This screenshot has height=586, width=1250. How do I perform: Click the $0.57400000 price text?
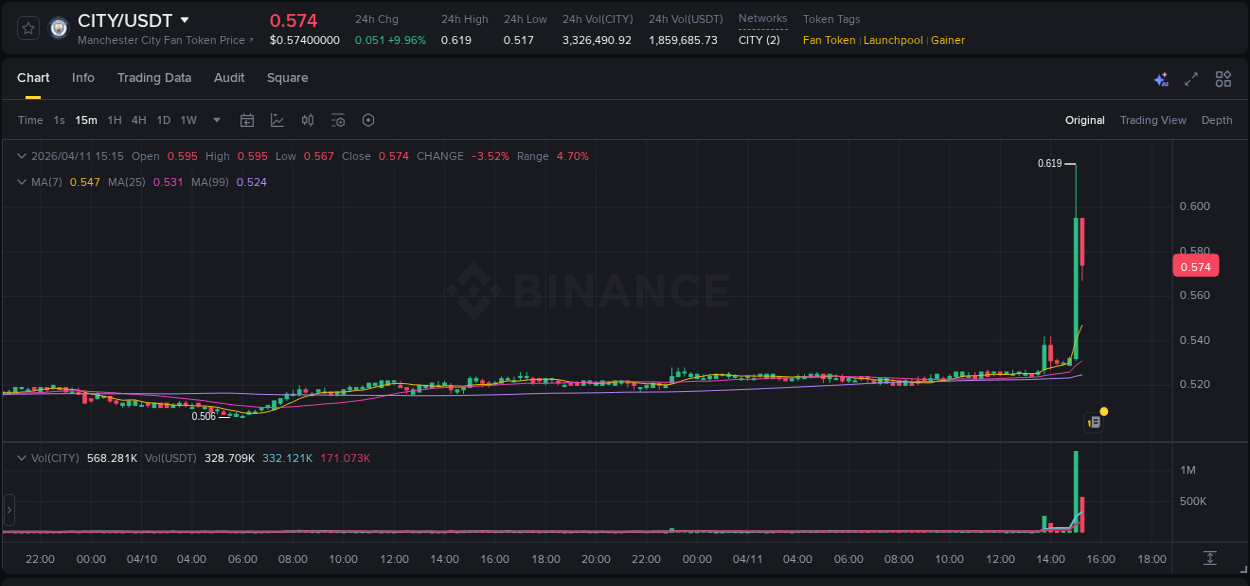[x=305, y=40]
